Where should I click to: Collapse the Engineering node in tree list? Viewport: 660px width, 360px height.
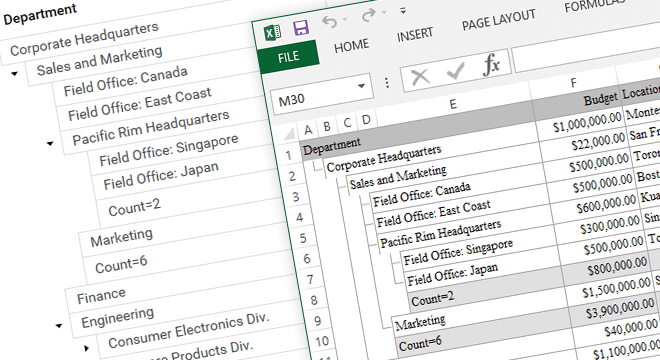[x=59, y=325]
